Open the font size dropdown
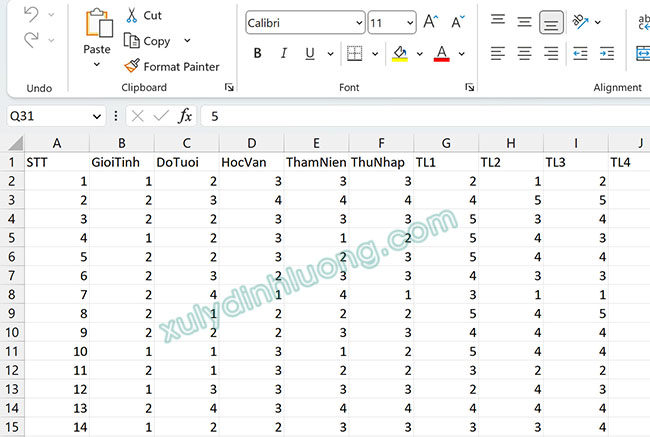The image size is (650, 437). (x=408, y=22)
